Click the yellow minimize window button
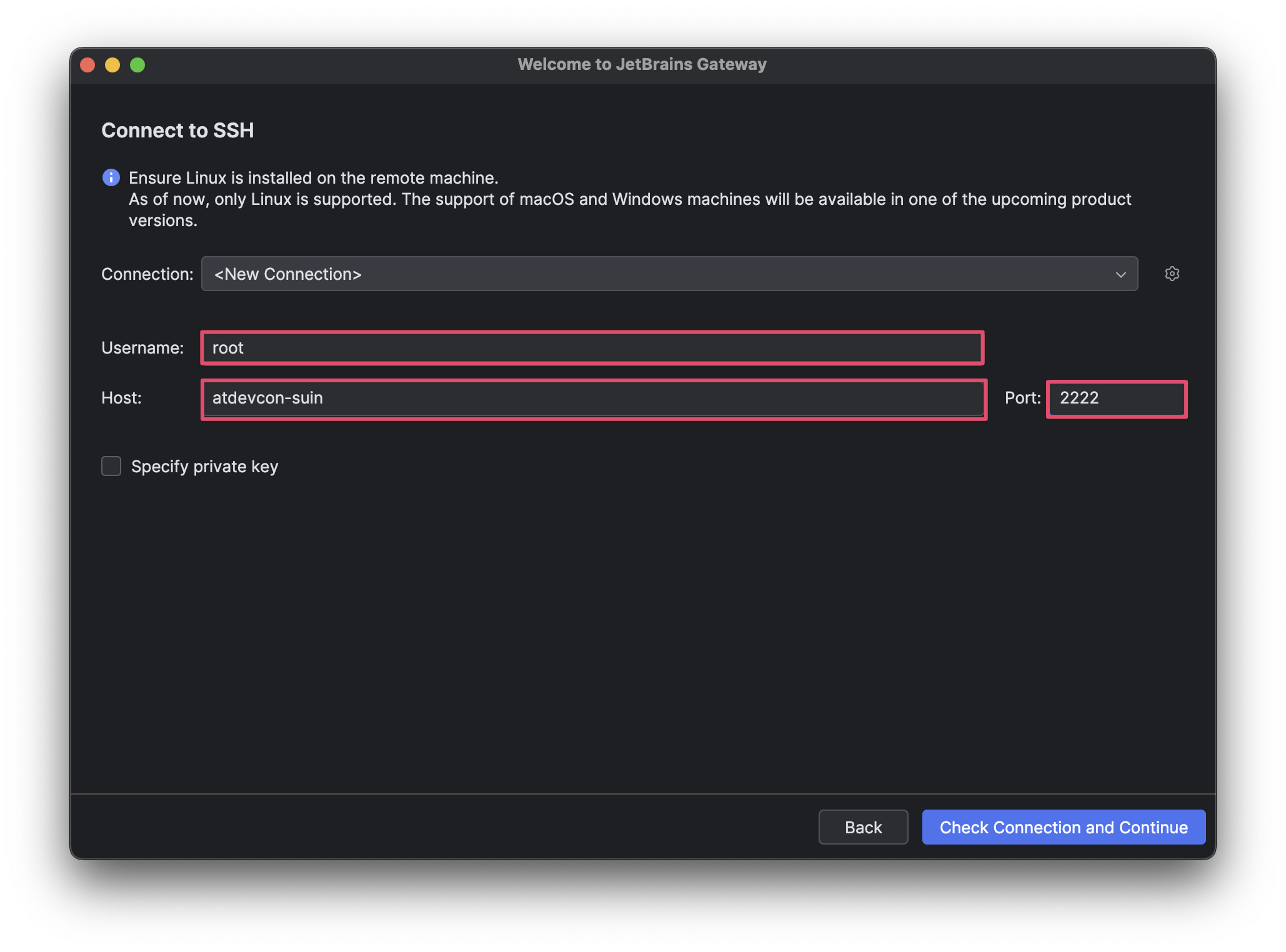1286x952 pixels. pyautogui.click(x=112, y=64)
